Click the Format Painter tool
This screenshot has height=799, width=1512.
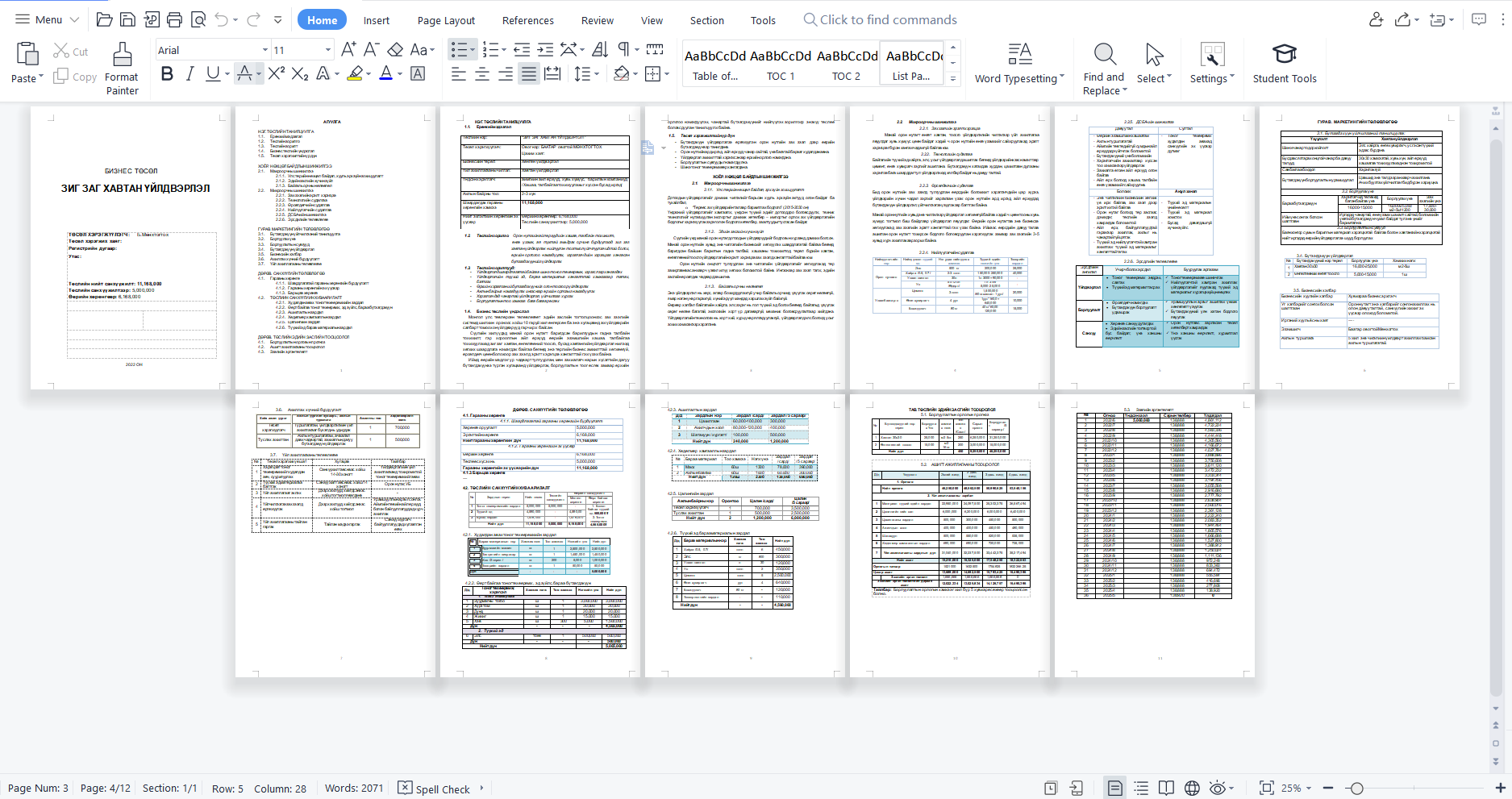point(122,69)
